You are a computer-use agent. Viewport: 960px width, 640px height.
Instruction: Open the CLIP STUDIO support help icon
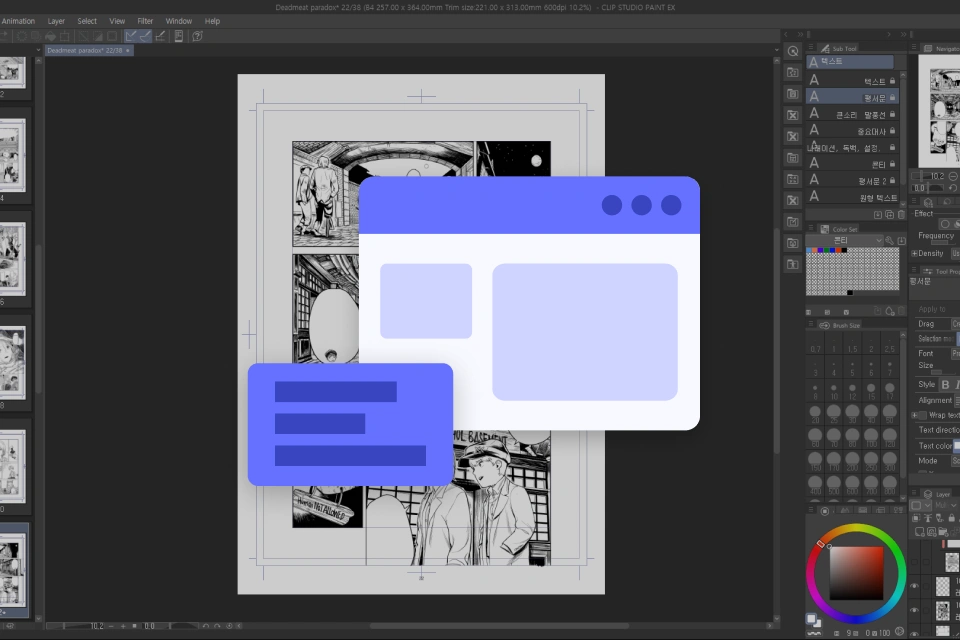pyautogui.click(x=198, y=36)
